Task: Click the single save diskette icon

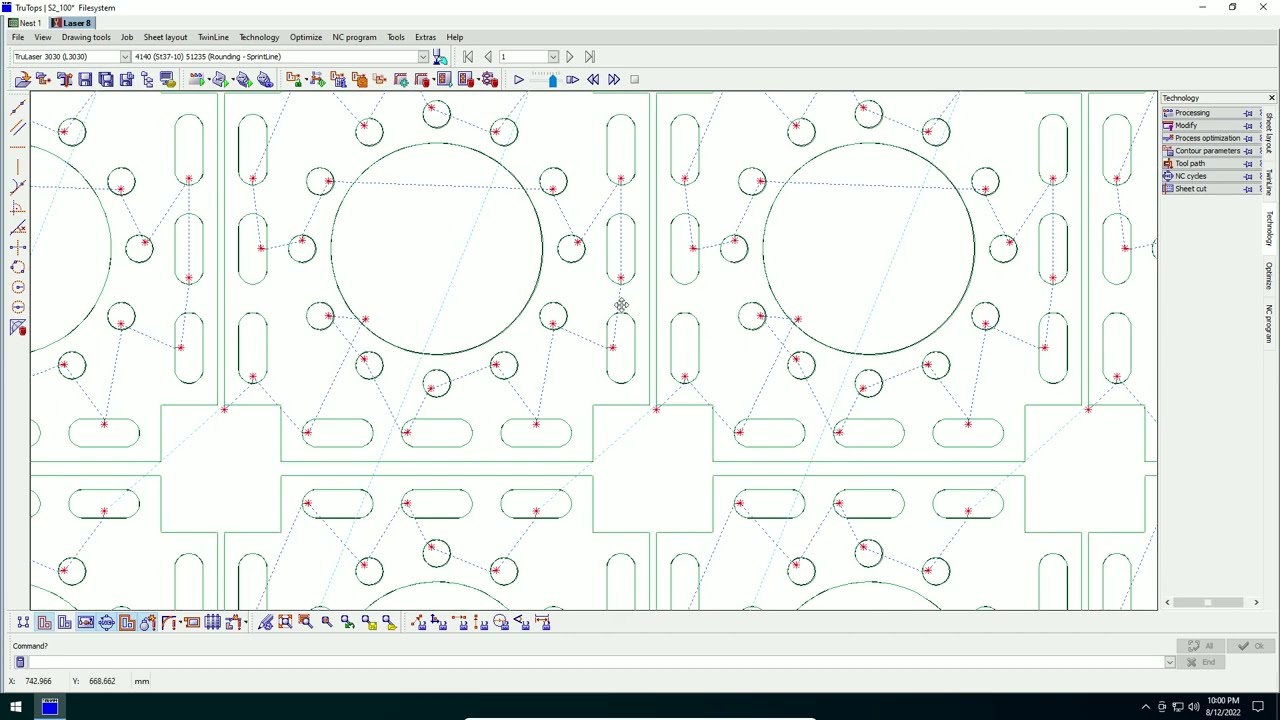Action: coord(85,79)
